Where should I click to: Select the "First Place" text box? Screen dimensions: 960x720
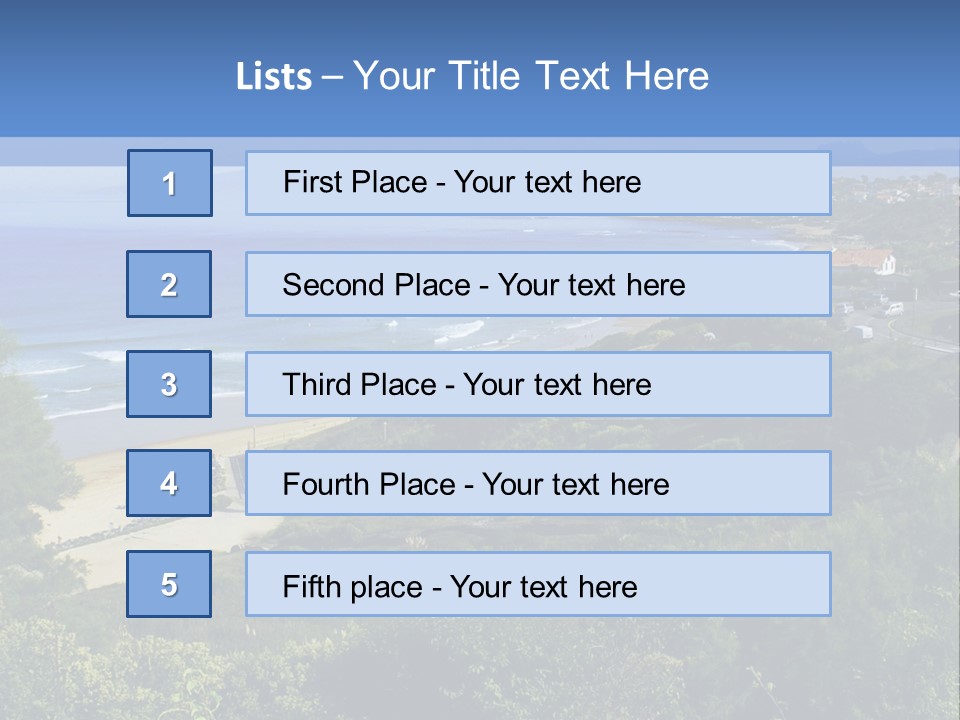click(x=538, y=183)
